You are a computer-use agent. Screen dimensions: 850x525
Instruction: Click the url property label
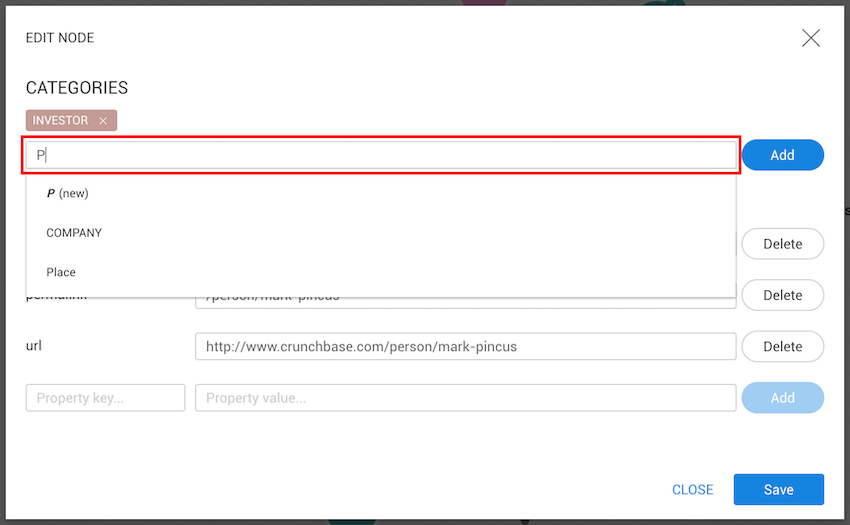coord(35,346)
